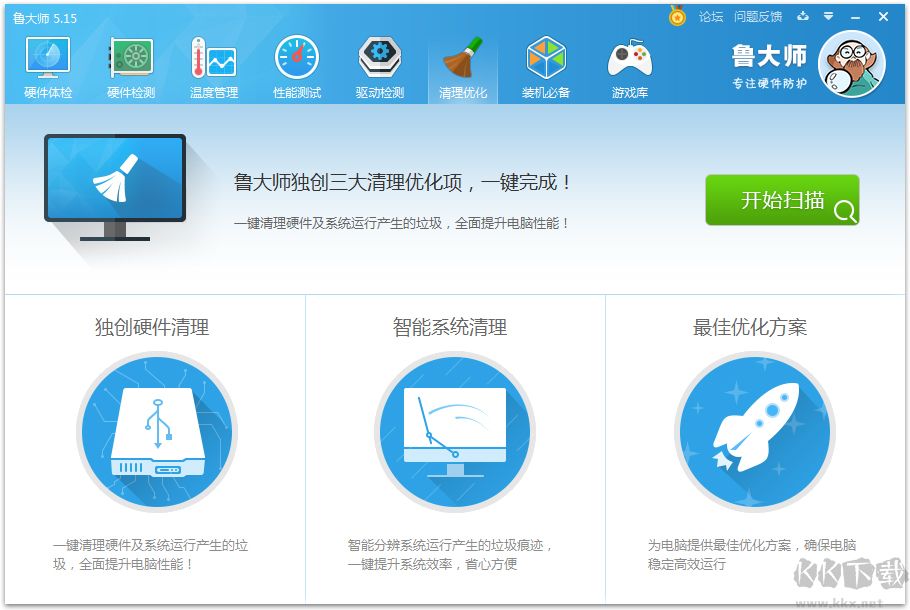Click the skin/update icon beside 问题反馈

click(x=803, y=16)
